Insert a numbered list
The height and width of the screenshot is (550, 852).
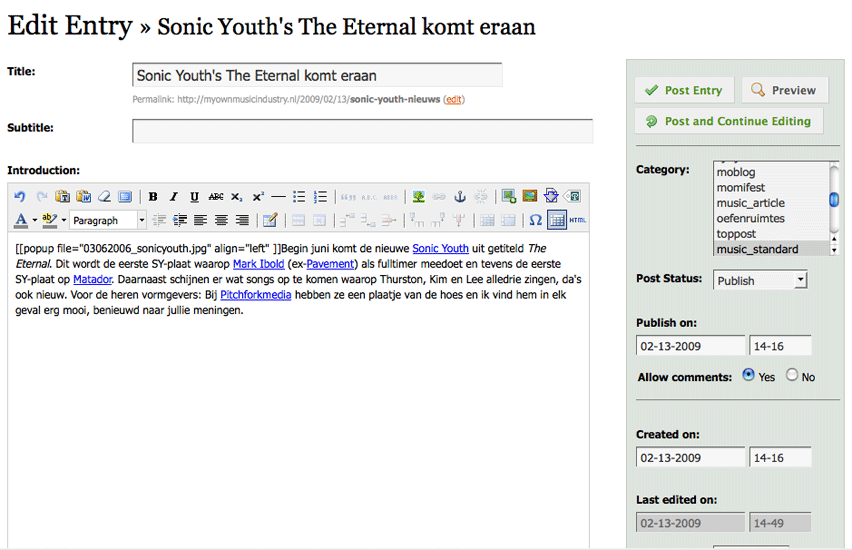pyautogui.click(x=320, y=197)
